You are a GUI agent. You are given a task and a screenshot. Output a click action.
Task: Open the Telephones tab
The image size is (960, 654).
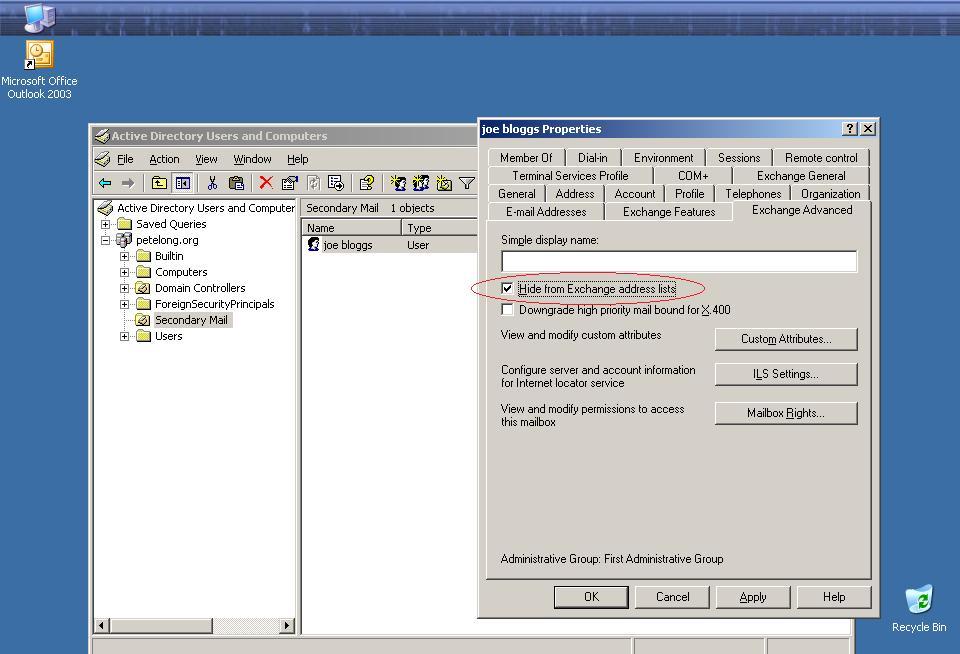pyautogui.click(x=753, y=194)
